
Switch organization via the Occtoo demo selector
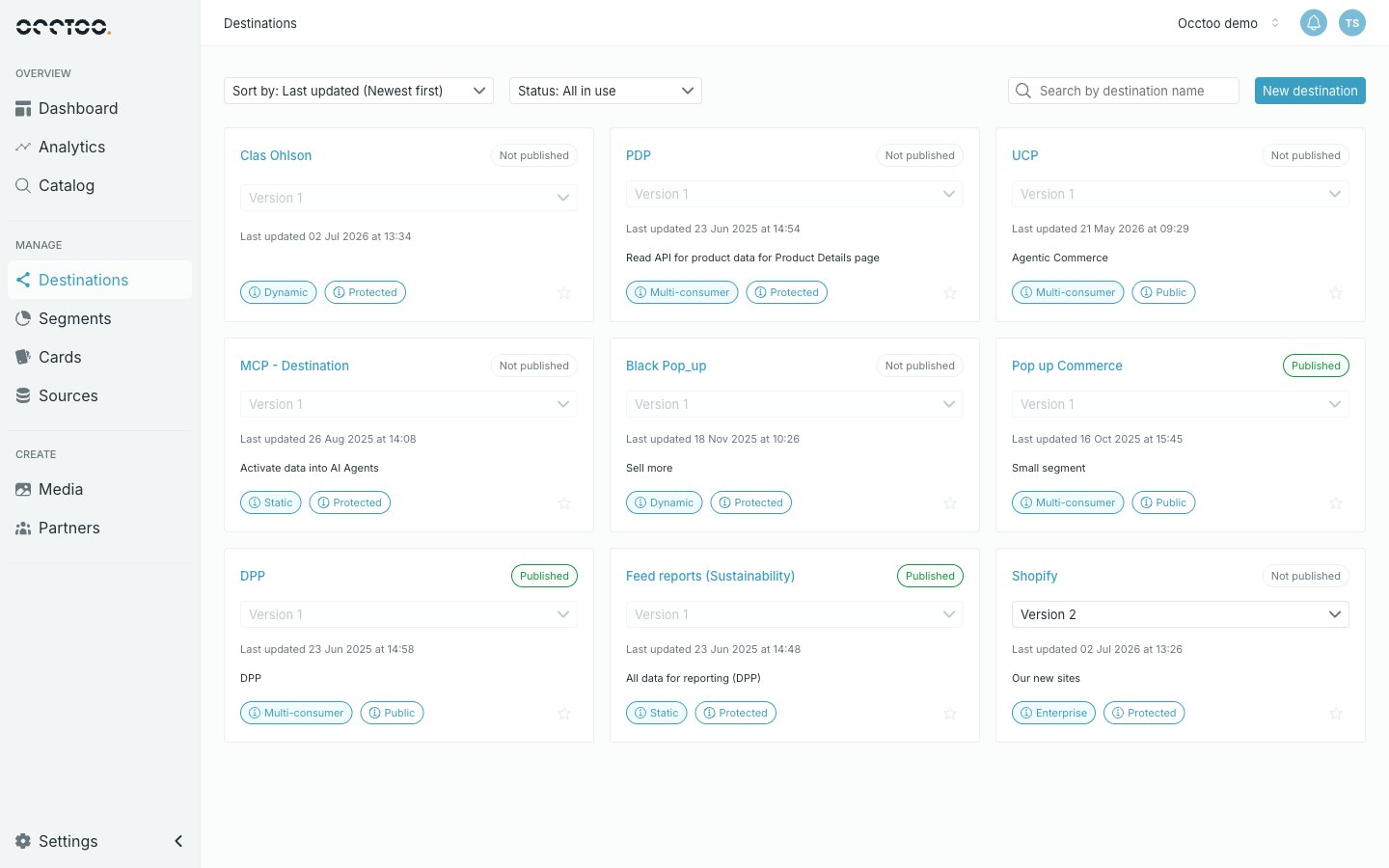tap(1228, 23)
